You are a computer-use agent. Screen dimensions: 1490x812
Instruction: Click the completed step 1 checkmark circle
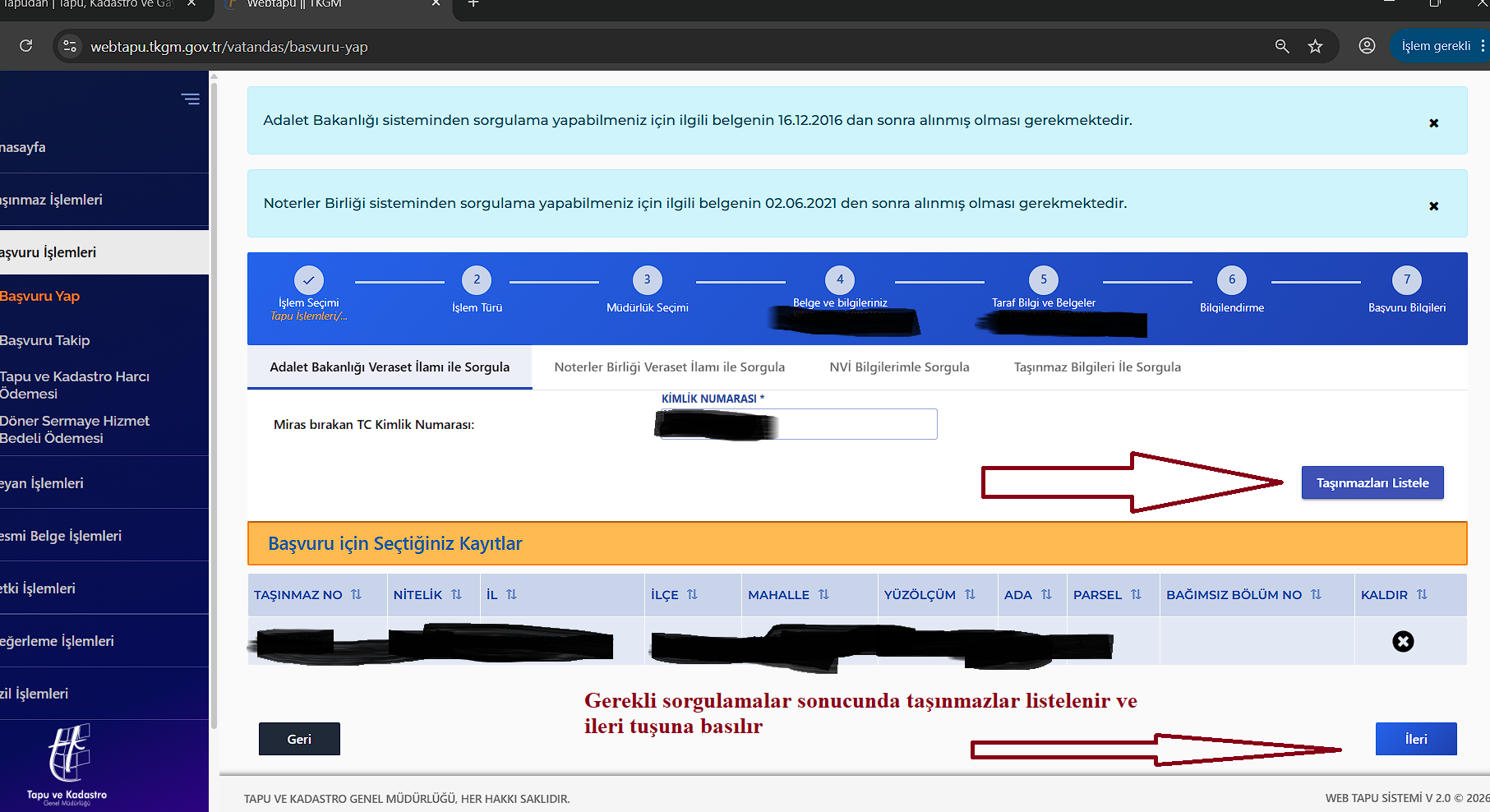(309, 279)
